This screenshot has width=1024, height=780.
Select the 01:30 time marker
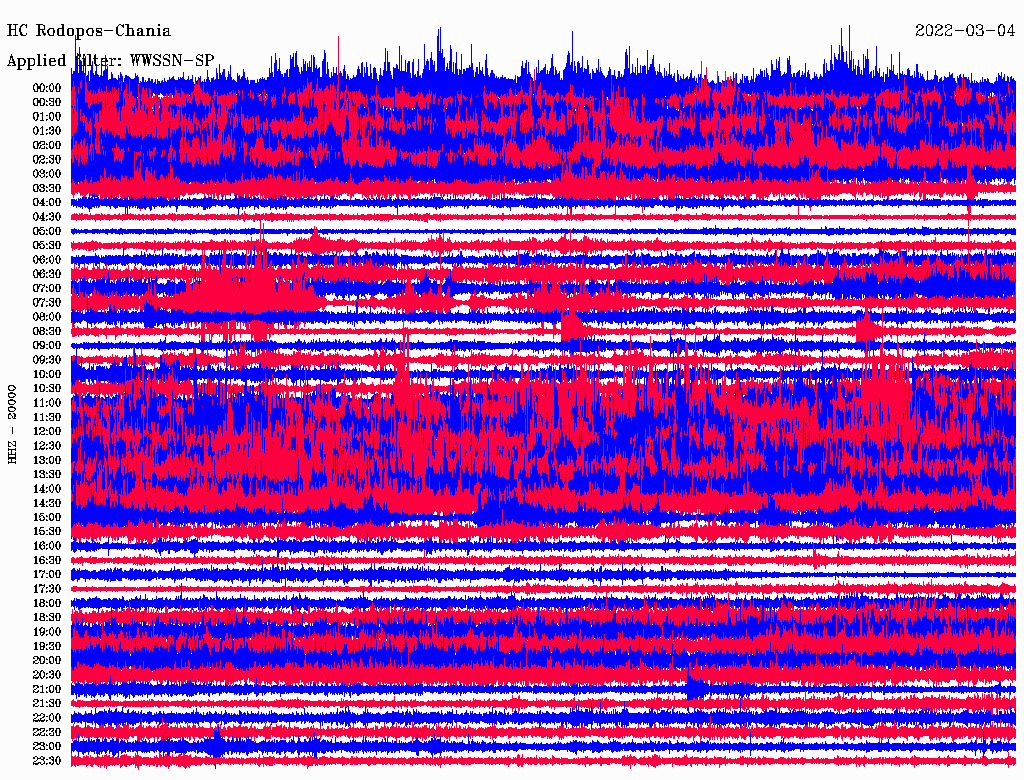47,131
